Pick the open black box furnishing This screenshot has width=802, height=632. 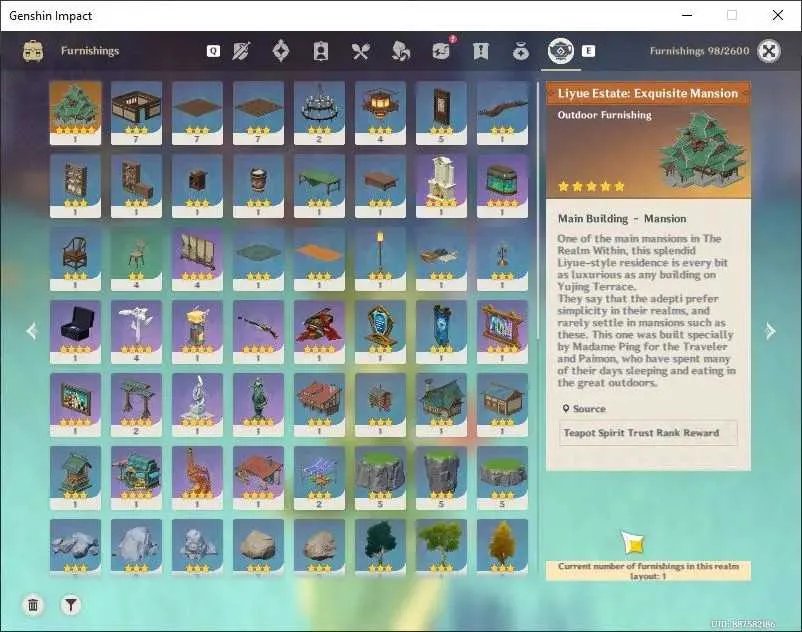pyautogui.click(x=75, y=332)
